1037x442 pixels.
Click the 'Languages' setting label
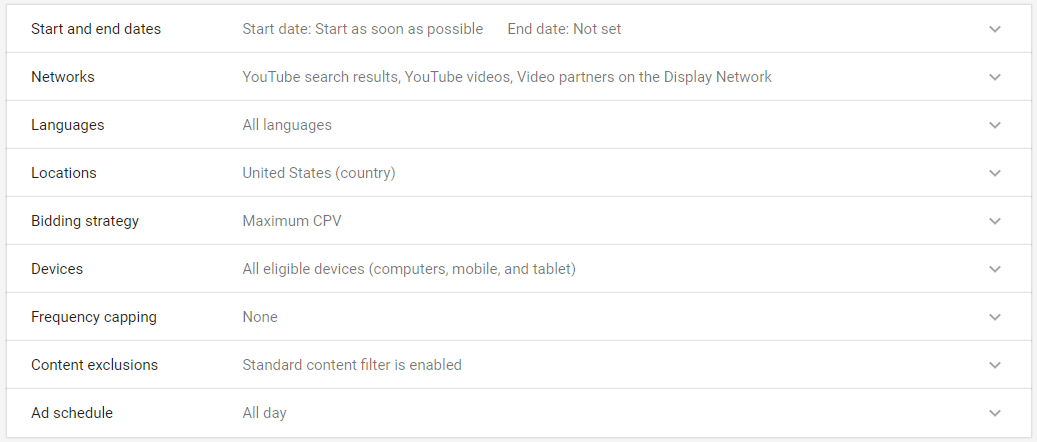click(x=68, y=125)
